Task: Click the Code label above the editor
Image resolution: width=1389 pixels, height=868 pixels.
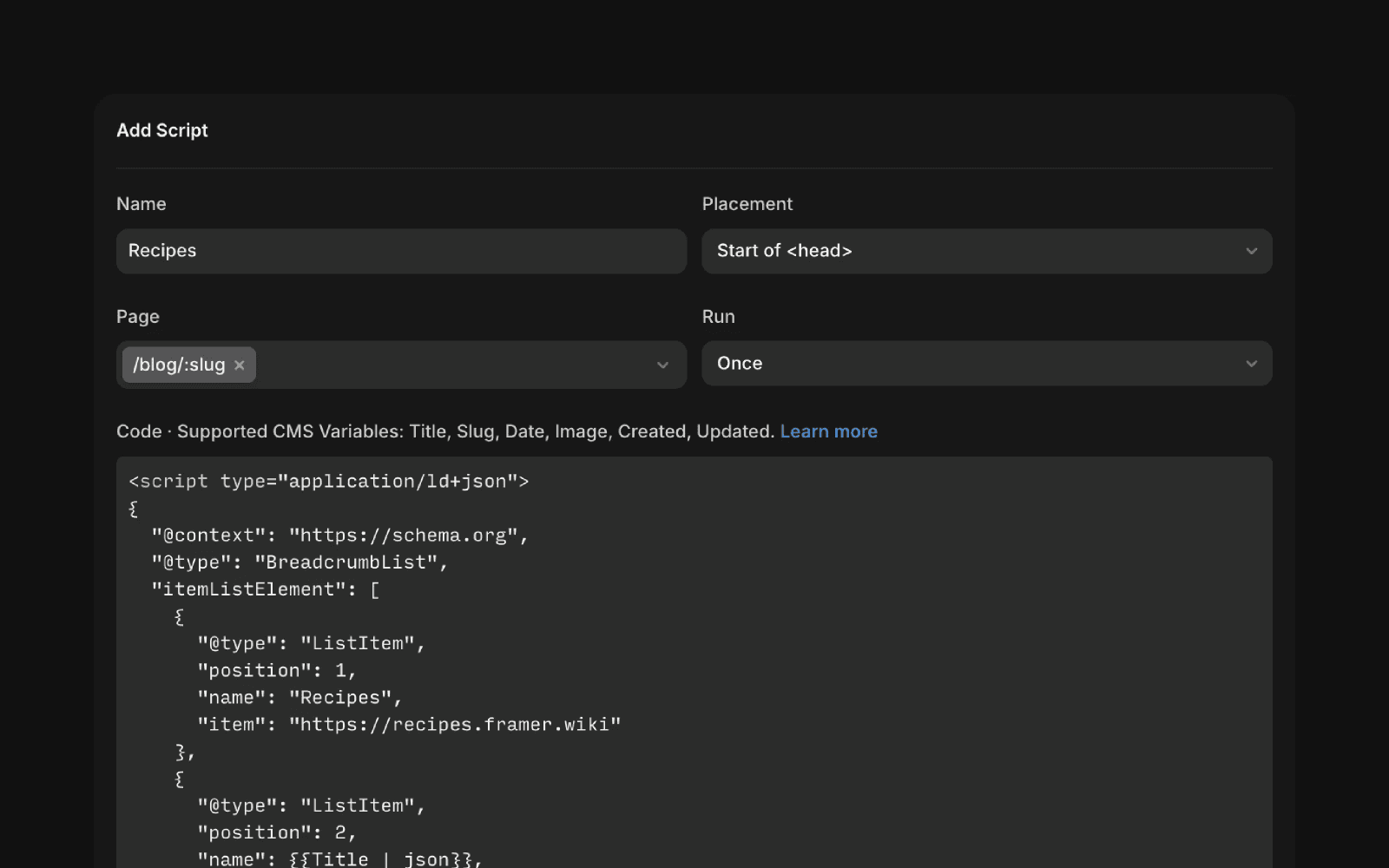Action: click(139, 431)
